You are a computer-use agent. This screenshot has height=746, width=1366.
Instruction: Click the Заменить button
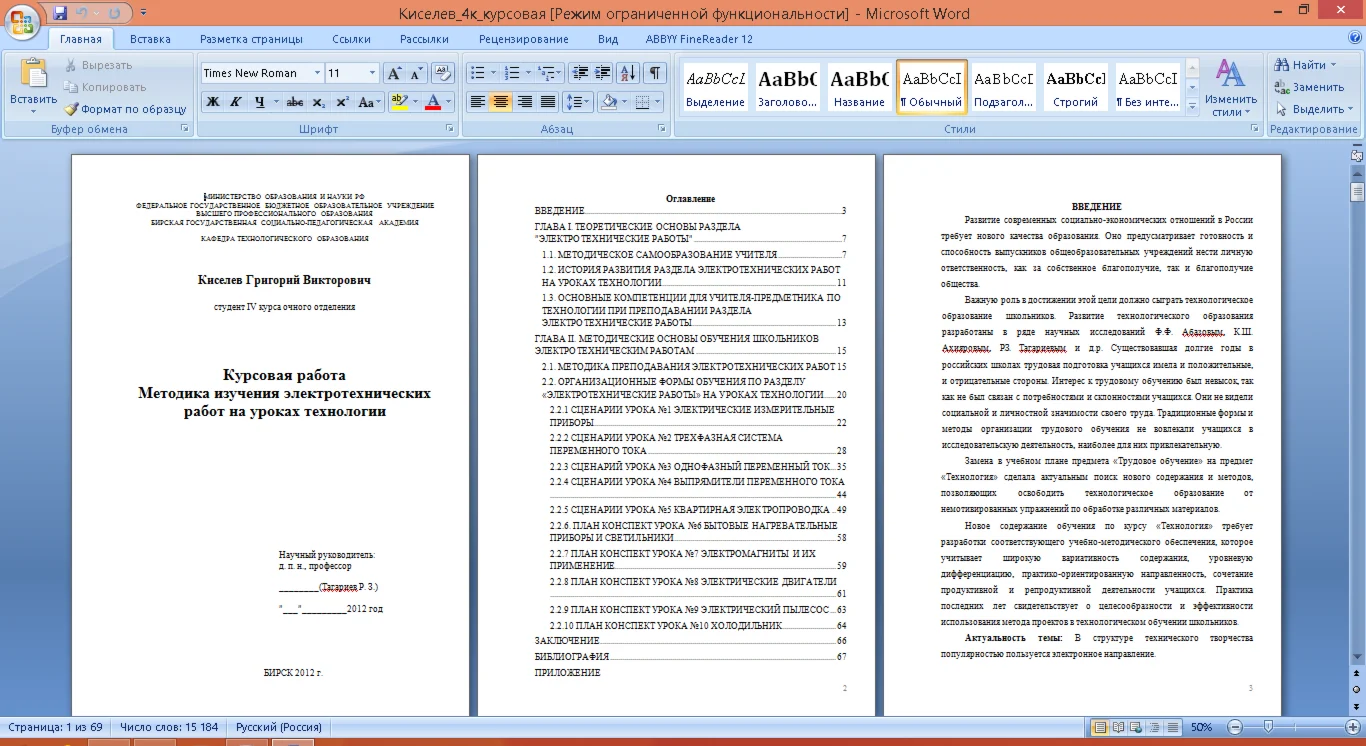1309,87
